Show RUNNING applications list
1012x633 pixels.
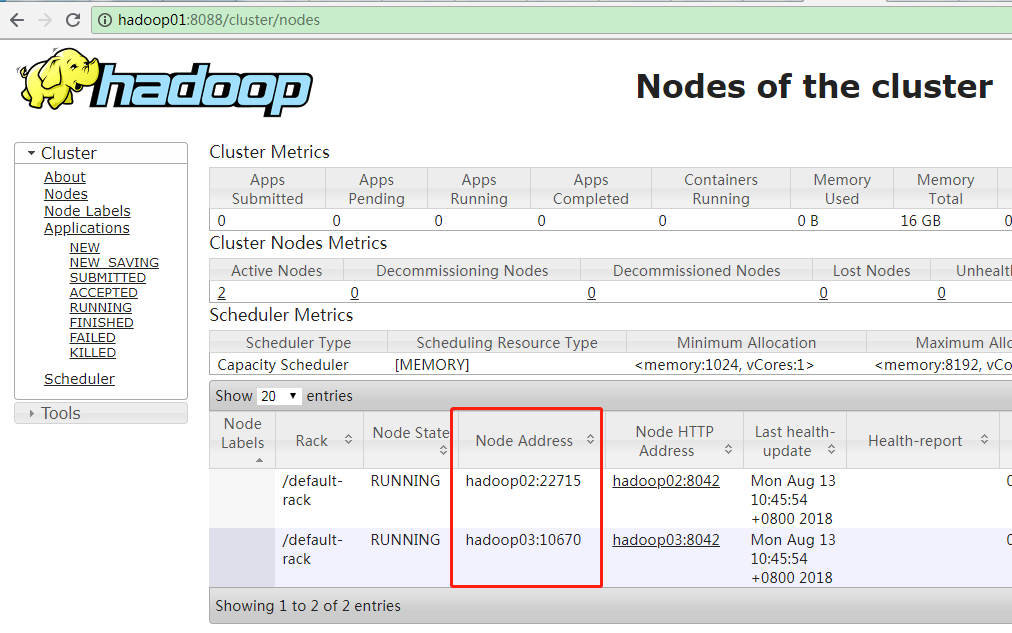[100, 308]
